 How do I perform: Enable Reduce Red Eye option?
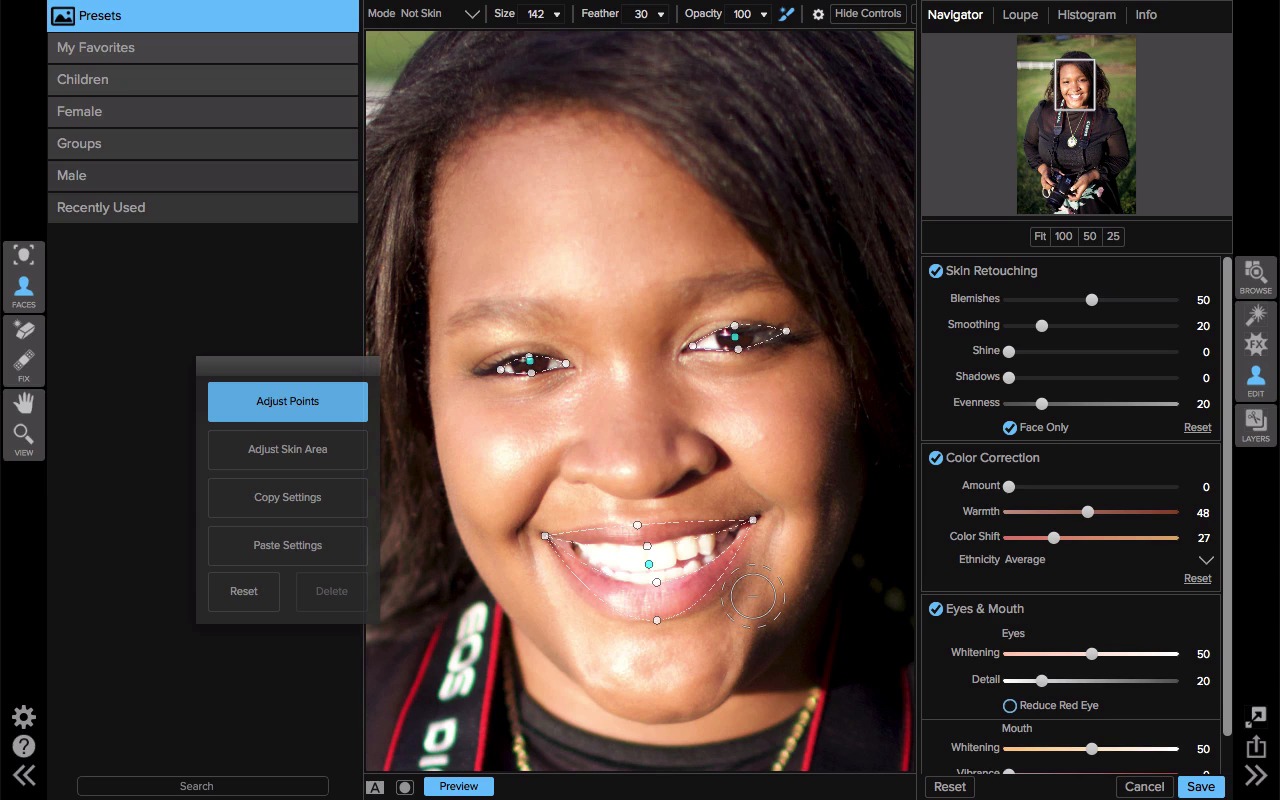[x=1010, y=706]
